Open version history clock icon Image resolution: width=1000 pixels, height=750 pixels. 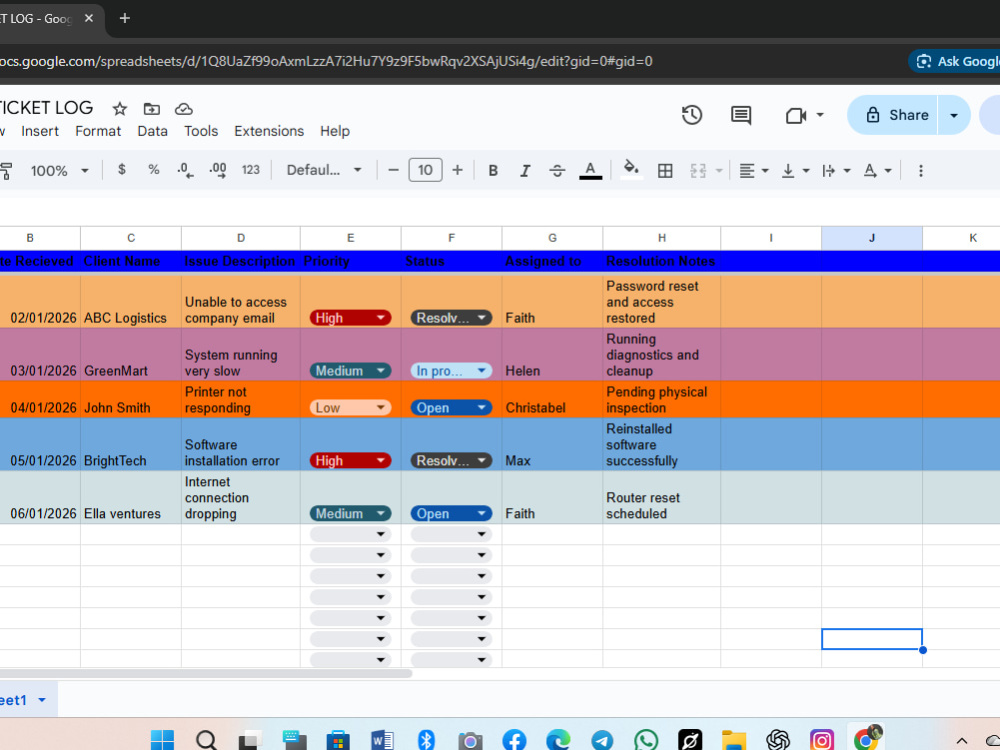(692, 115)
